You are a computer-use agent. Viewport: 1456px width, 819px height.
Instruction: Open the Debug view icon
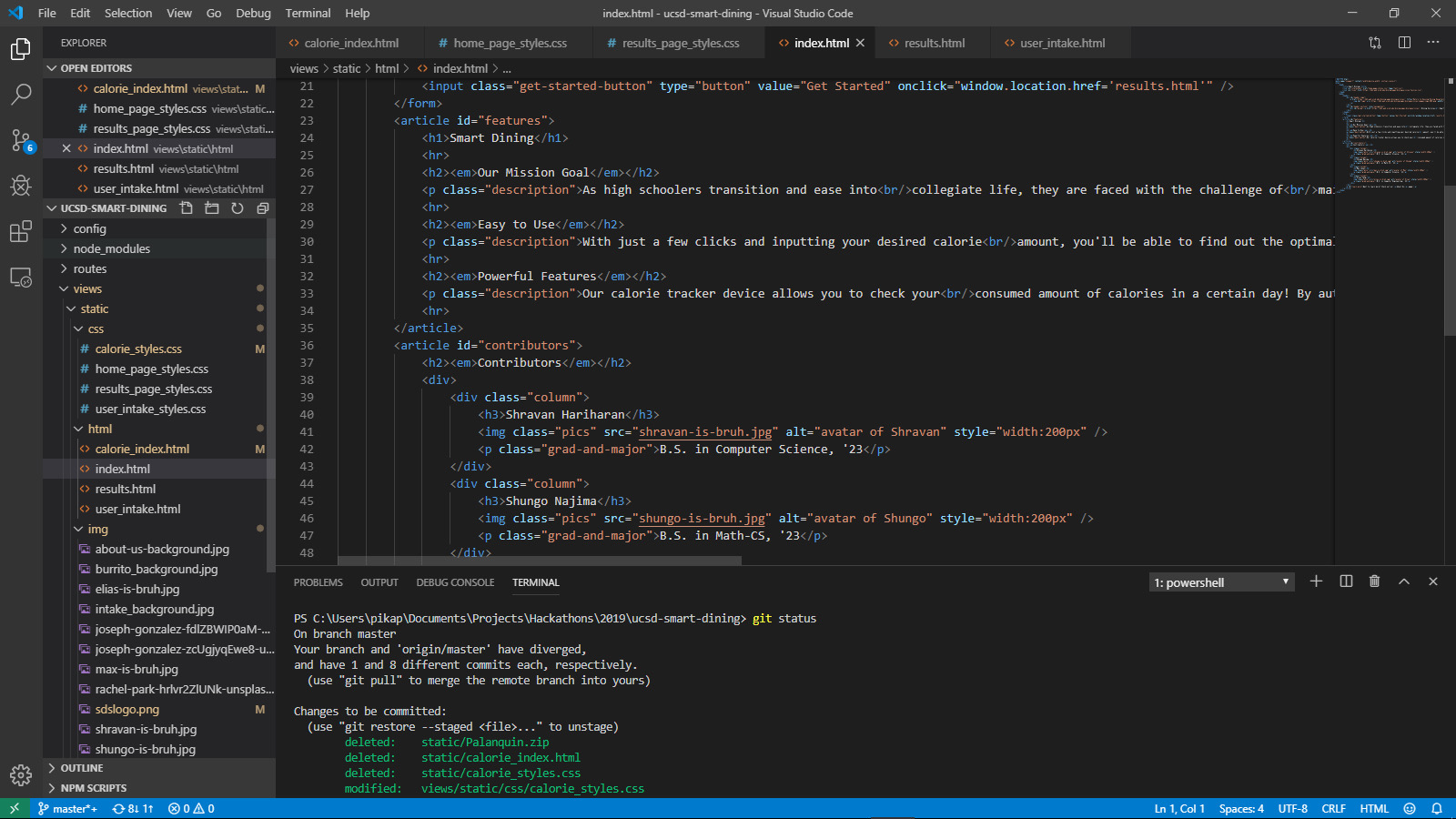click(21, 186)
